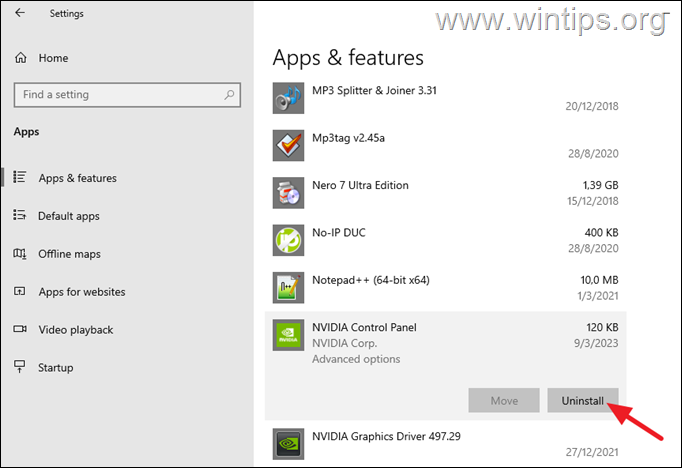This screenshot has height=468, width=682.
Task: Click the 27/12/2021 install date
Action: pos(592,452)
